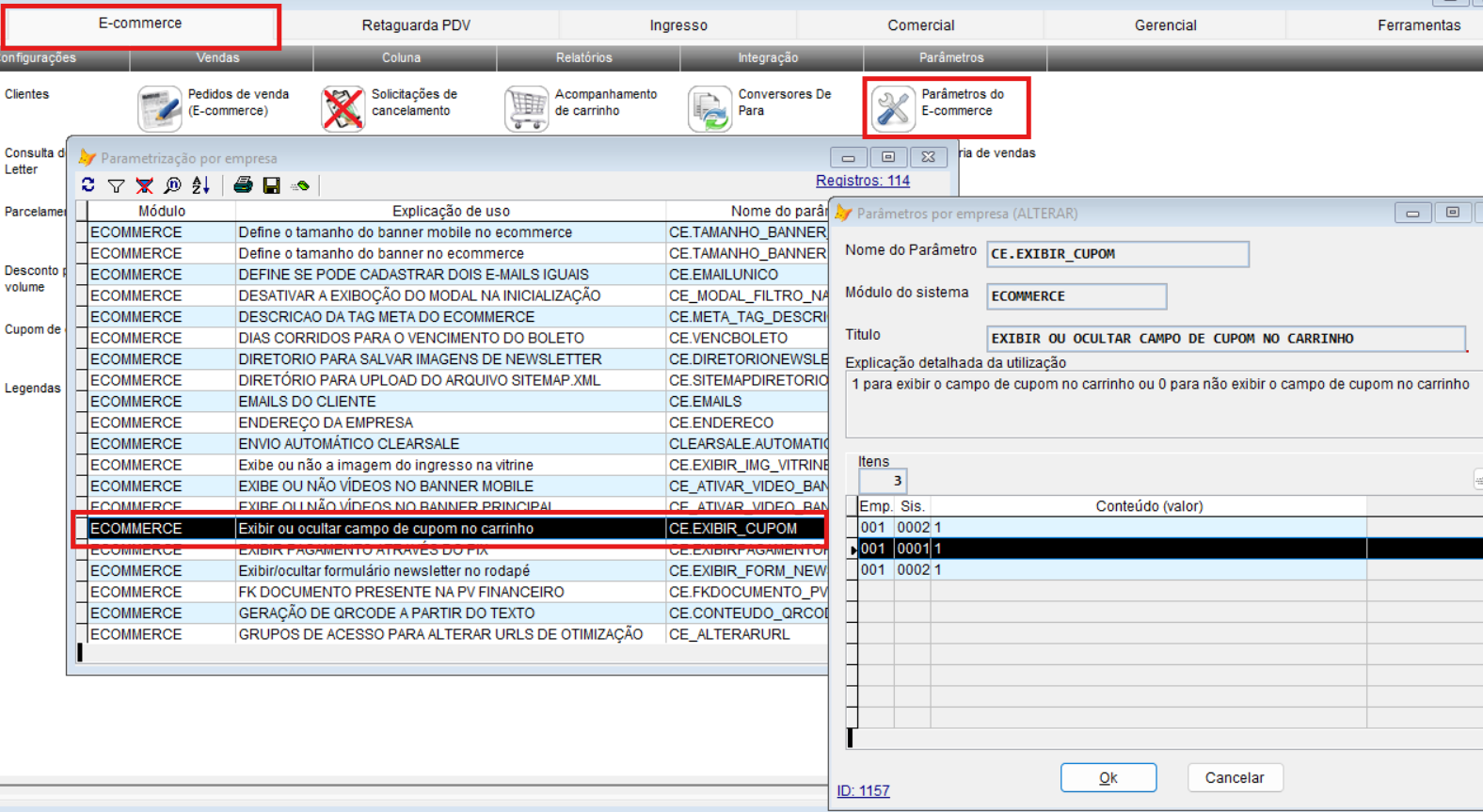The image size is (1483, 812).
Task: Remove filter with the red-crossed funnel icon
Action: click(144, 185)
